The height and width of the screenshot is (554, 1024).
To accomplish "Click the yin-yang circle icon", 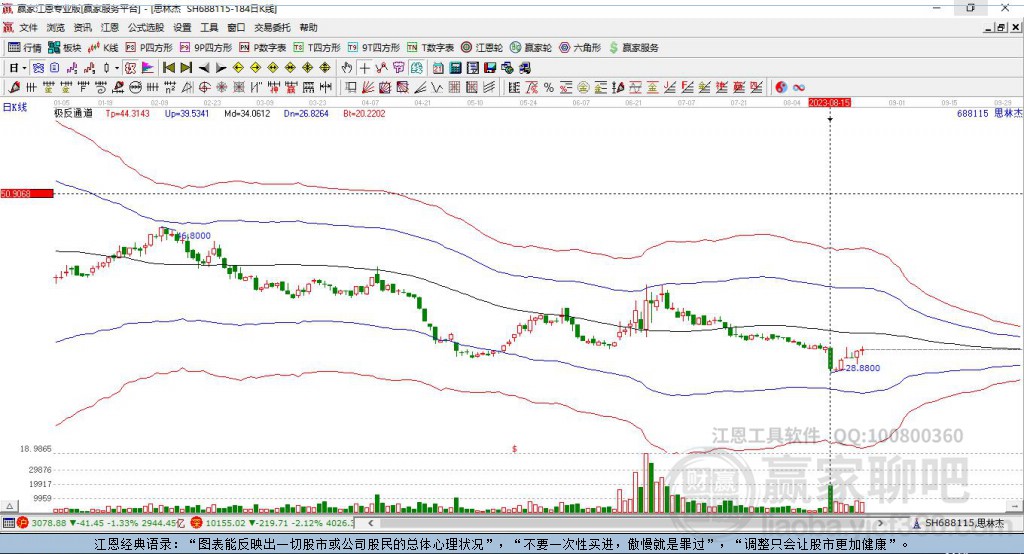I will (x=781, y=88).
